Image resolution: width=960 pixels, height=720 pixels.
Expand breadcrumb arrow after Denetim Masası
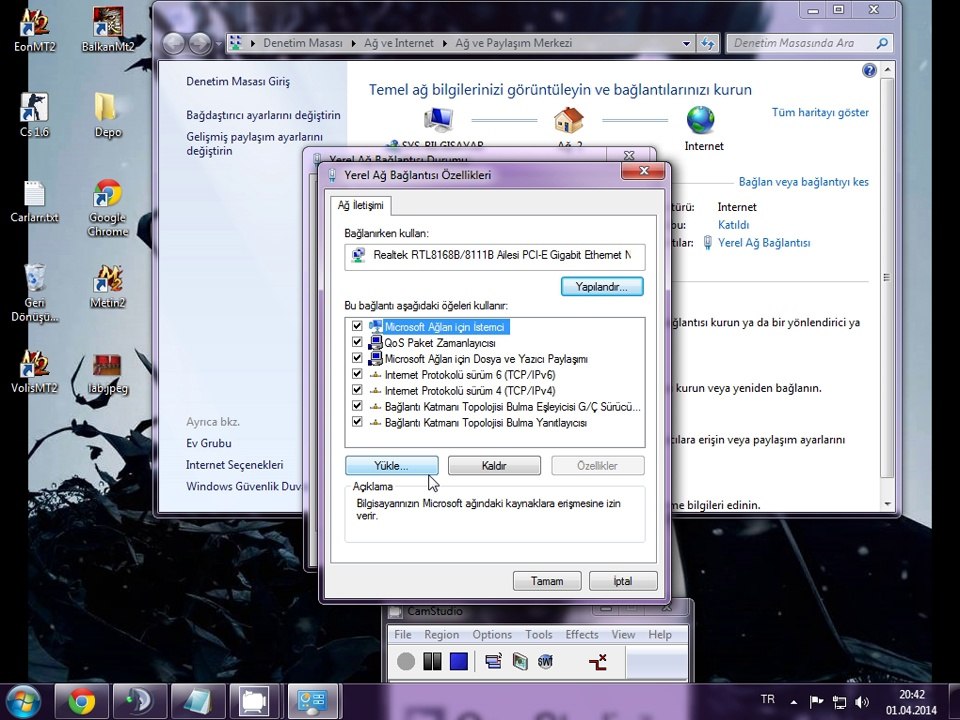pos(353,43)
